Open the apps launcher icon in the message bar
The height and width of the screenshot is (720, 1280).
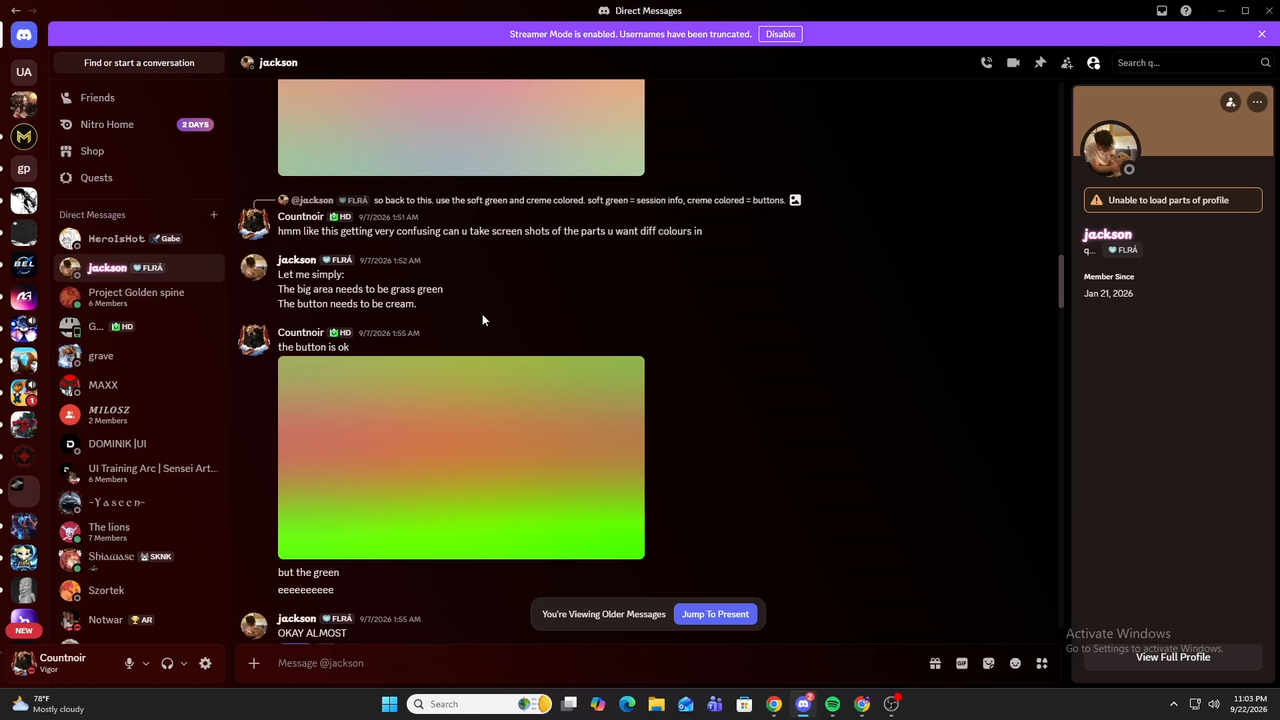(1042, 663)
